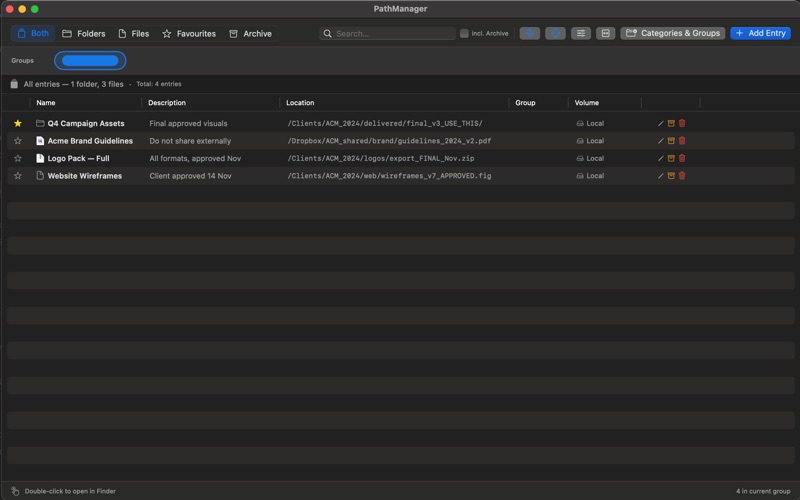Switch to the Folders tab
This screenshot has height=500, width=800.
click(84, 34)
